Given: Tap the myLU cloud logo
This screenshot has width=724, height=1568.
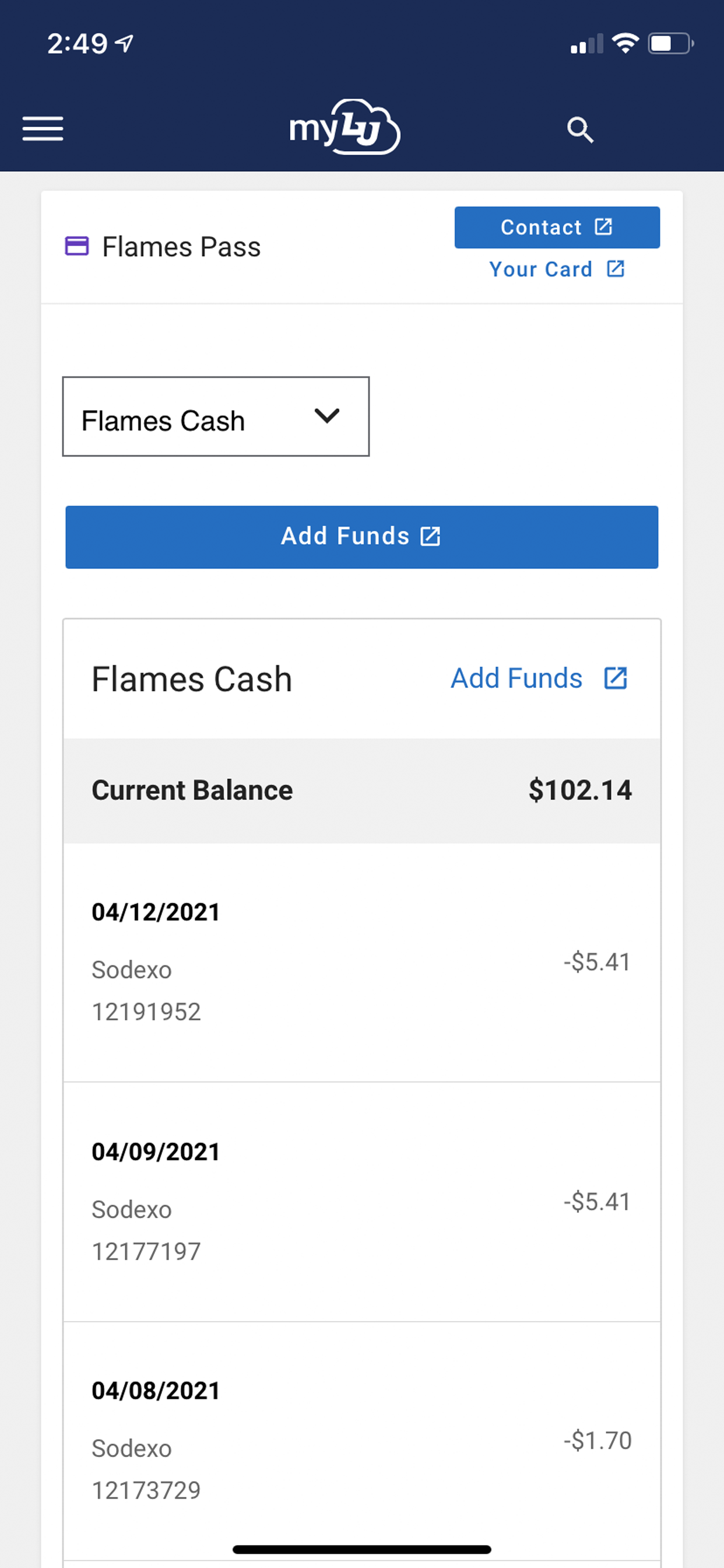Looking at the screenshot, I should [x=345, y=127].
